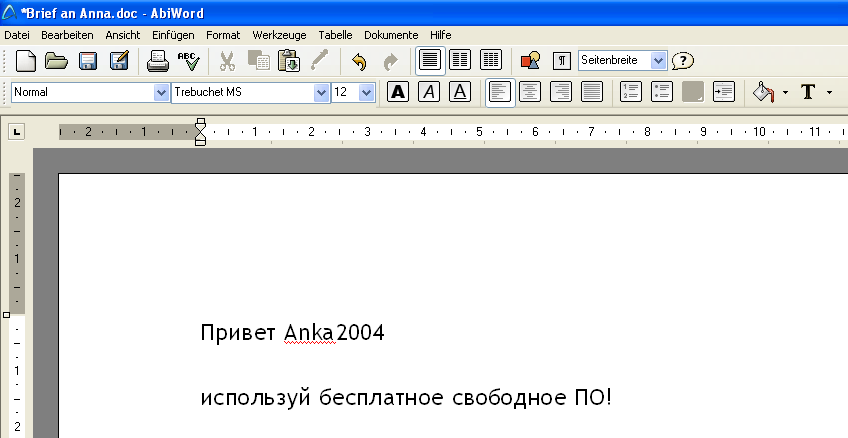Screen dimensions: 848x438
Task: Click the indent hourglass marker on the ruler
Action: point(201,131)
